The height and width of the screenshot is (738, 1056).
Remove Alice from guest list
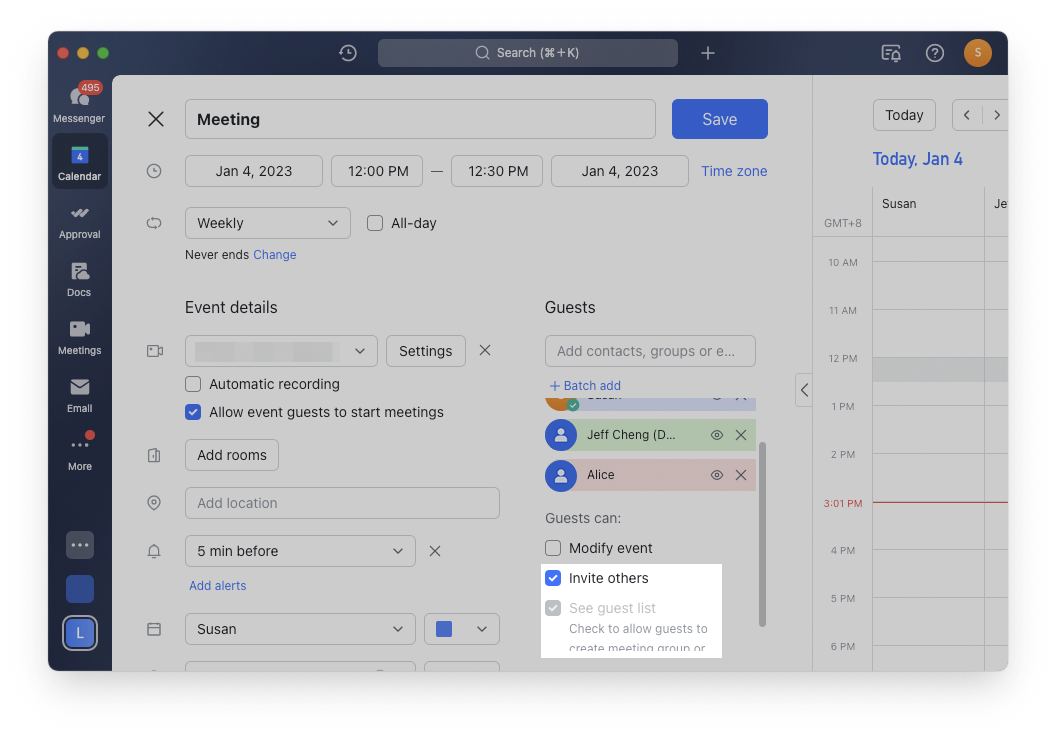tap(741, 475)
